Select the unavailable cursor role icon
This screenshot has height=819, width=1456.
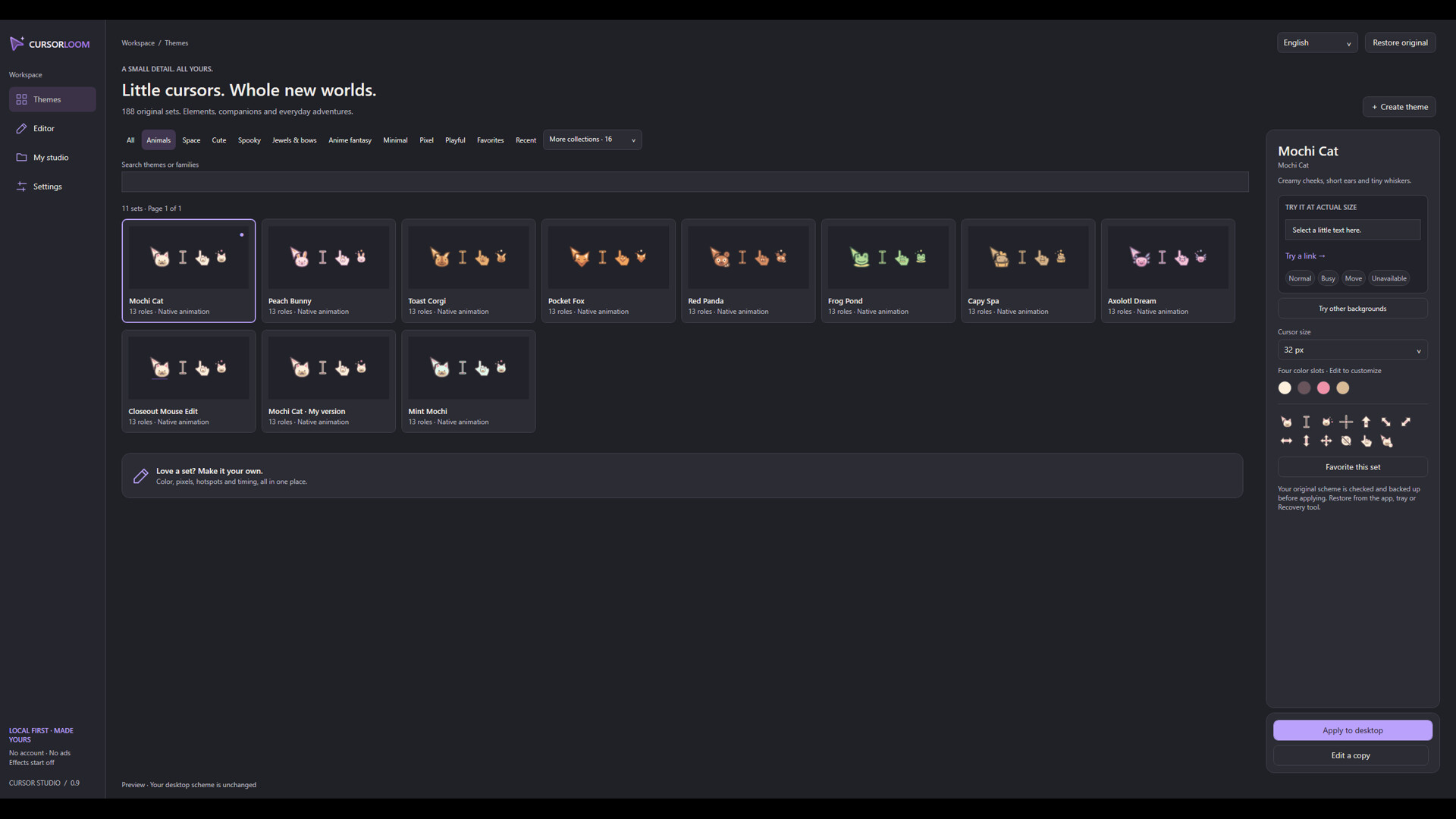[1346, 441]
